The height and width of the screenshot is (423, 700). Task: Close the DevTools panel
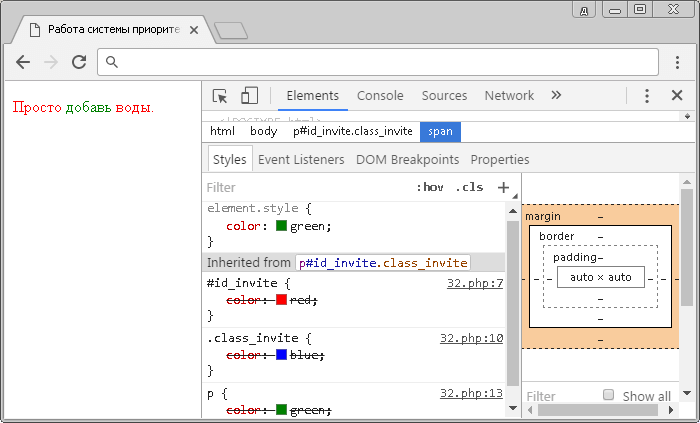click(677, 95)
